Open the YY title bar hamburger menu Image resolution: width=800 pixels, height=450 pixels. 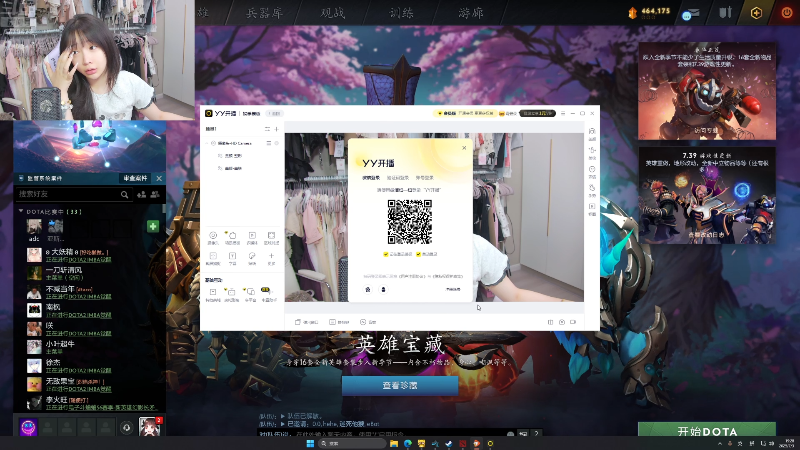coord(563,113)
